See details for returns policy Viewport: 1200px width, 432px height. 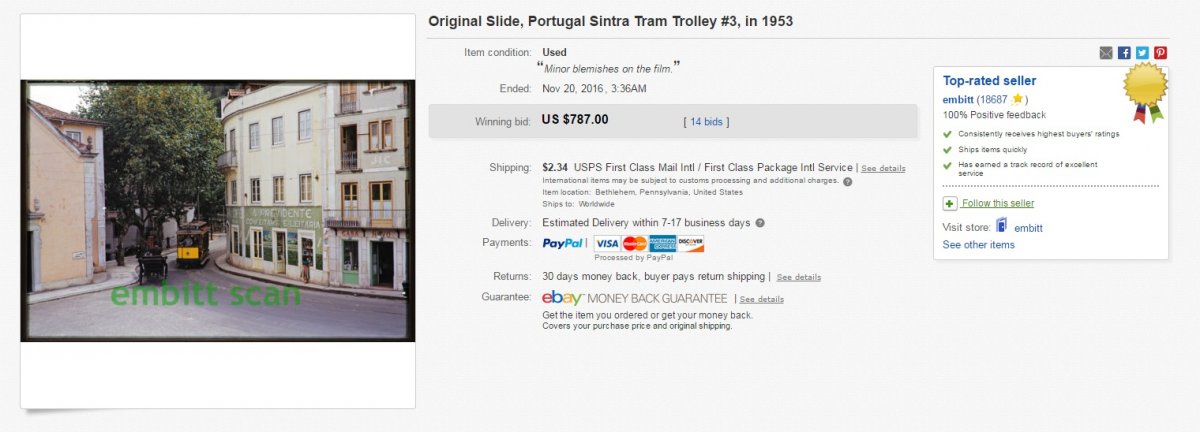click(799, 277)
